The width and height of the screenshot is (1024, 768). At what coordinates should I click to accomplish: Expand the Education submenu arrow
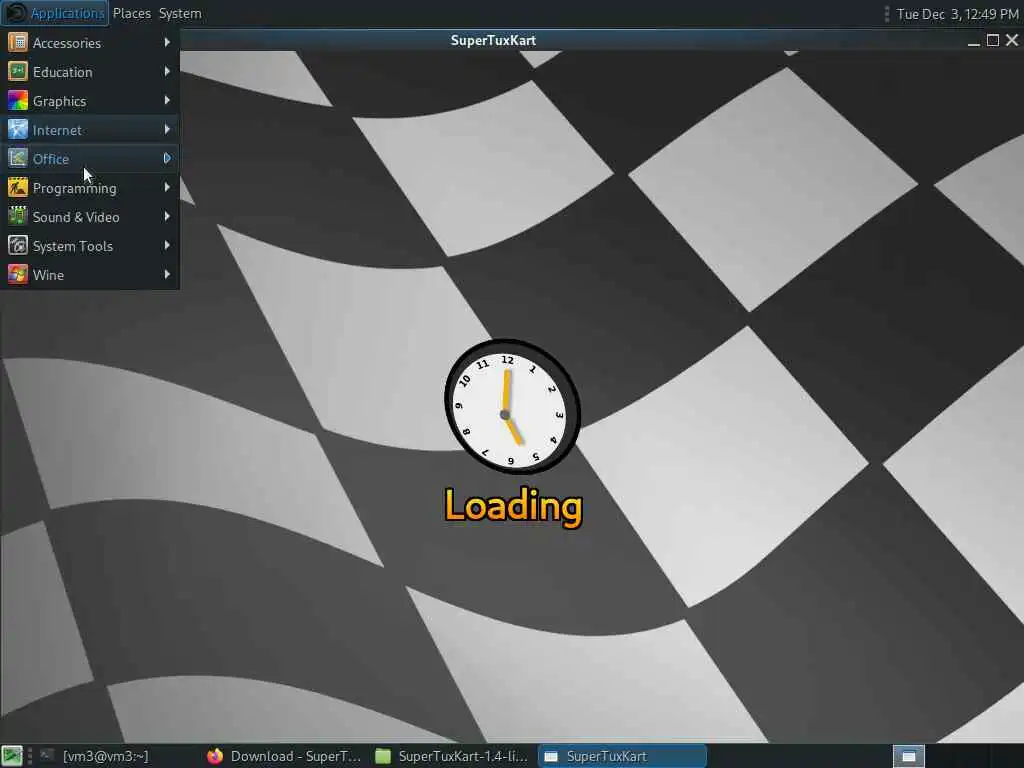167,71
